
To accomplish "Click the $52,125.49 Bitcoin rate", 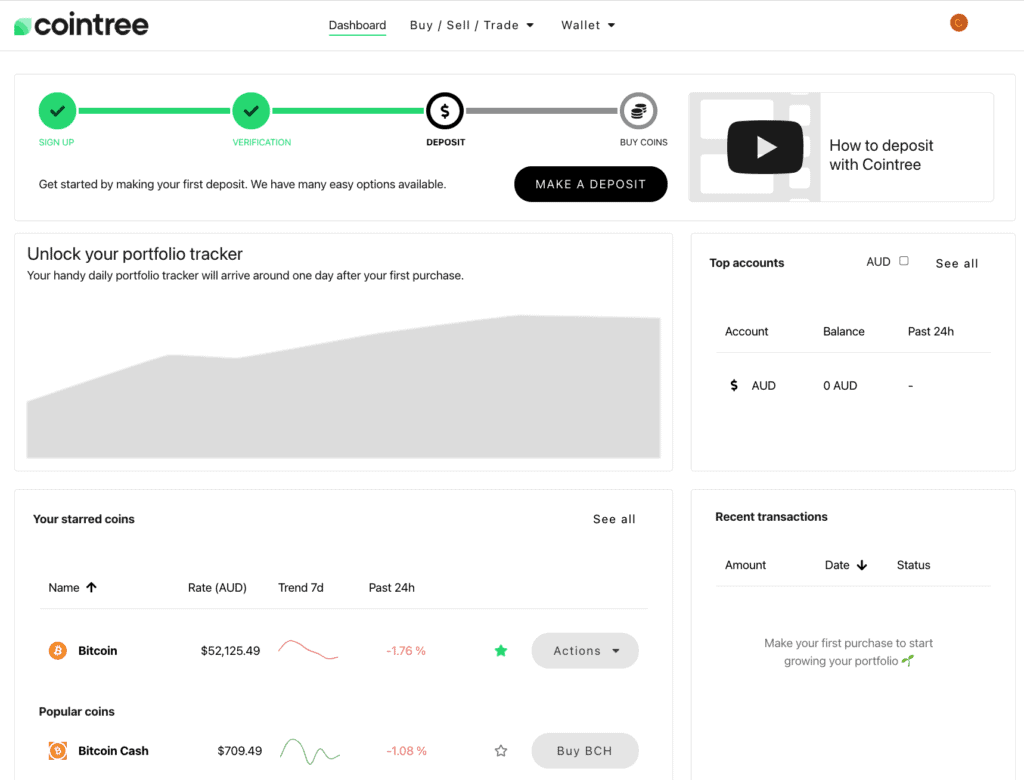I will click(231, 651).
